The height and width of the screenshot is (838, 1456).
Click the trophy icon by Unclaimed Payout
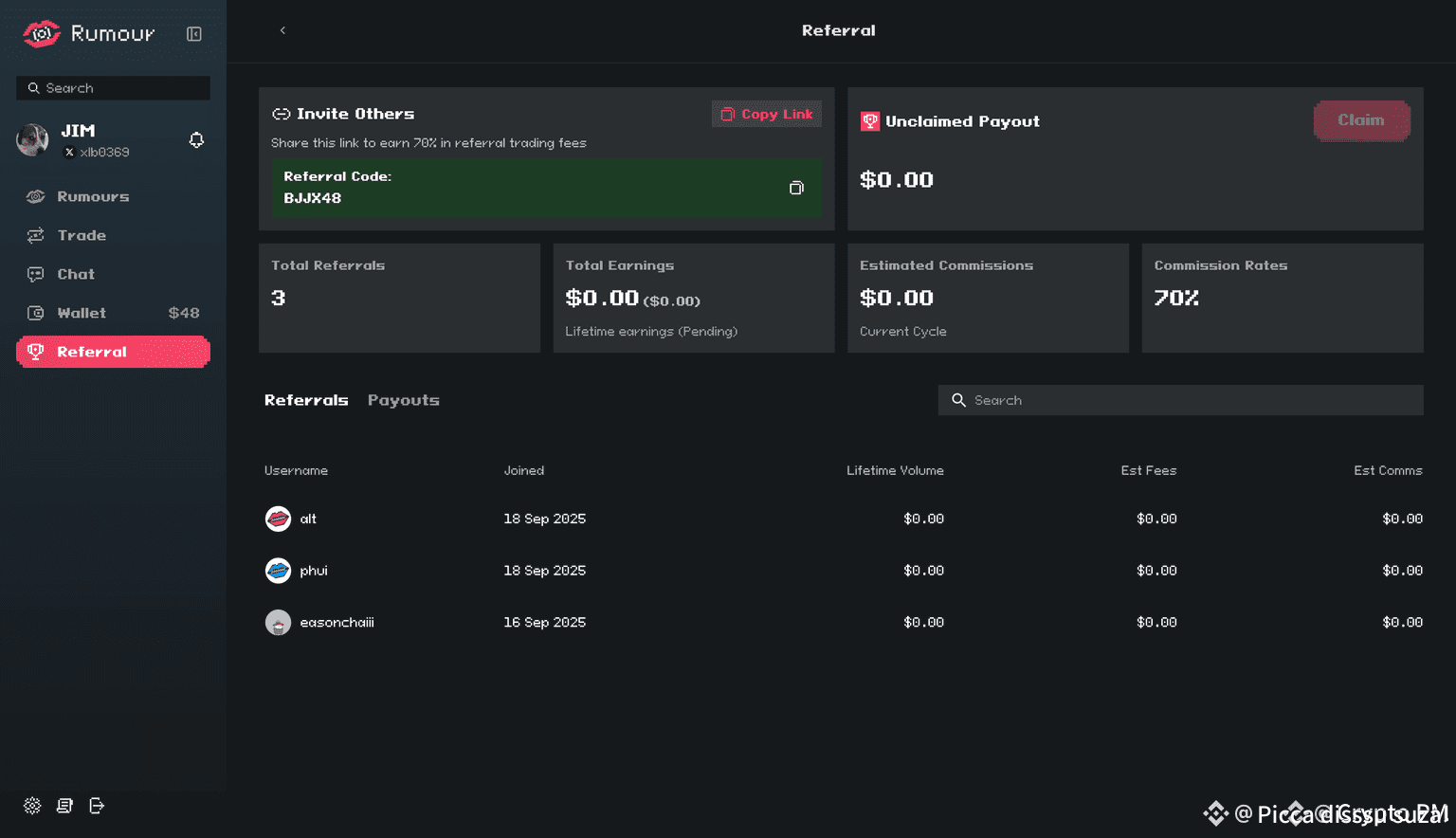pyautogui.click(x=869, y=121)
